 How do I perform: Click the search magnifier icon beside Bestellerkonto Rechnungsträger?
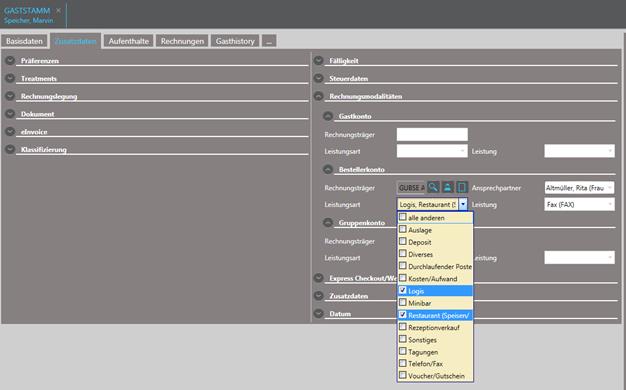click(x=433, y=187)
